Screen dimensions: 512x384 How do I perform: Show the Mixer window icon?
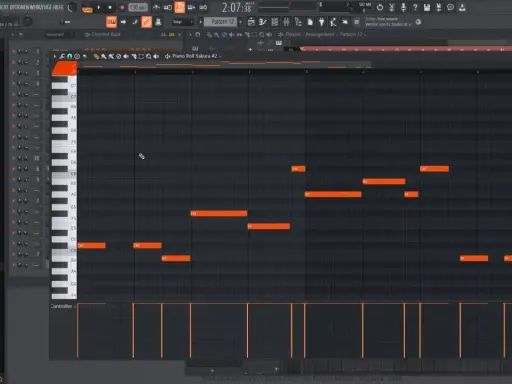[286, 22]
